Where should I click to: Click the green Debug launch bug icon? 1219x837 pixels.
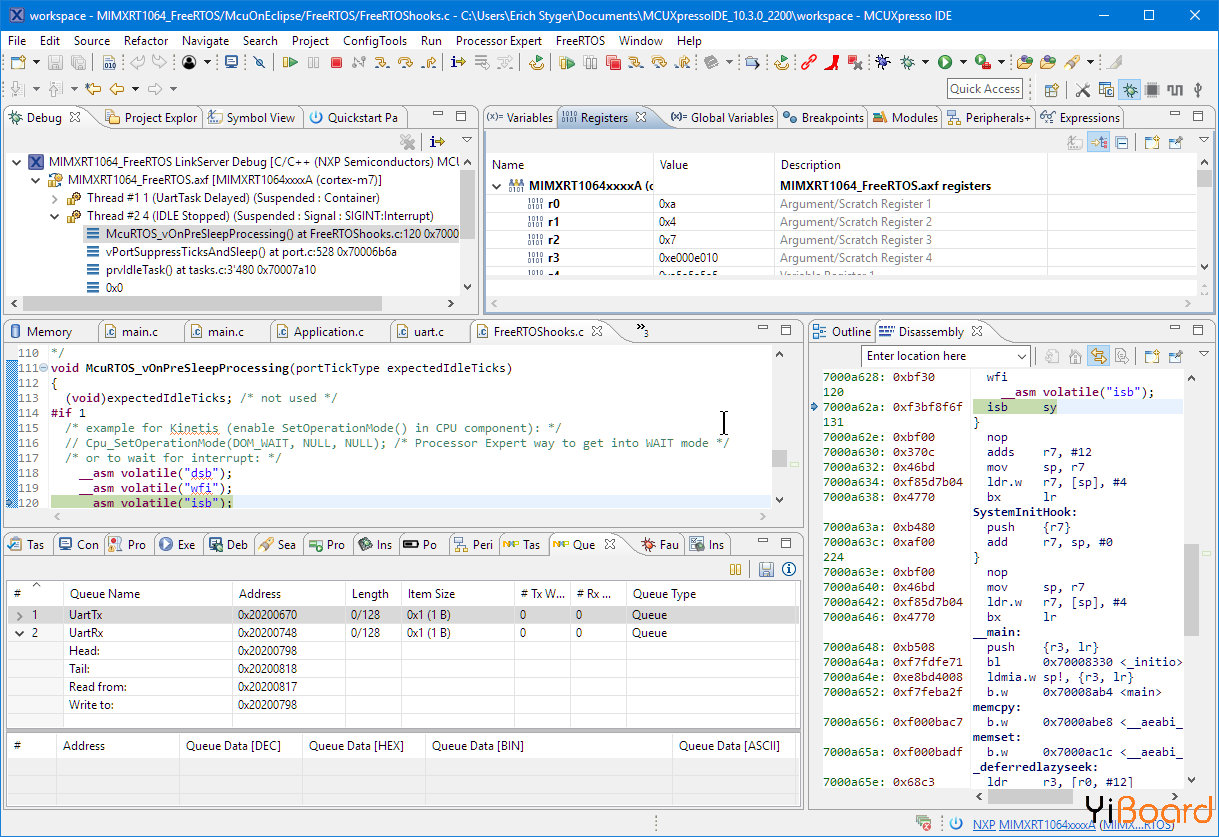tap(907, 62)
